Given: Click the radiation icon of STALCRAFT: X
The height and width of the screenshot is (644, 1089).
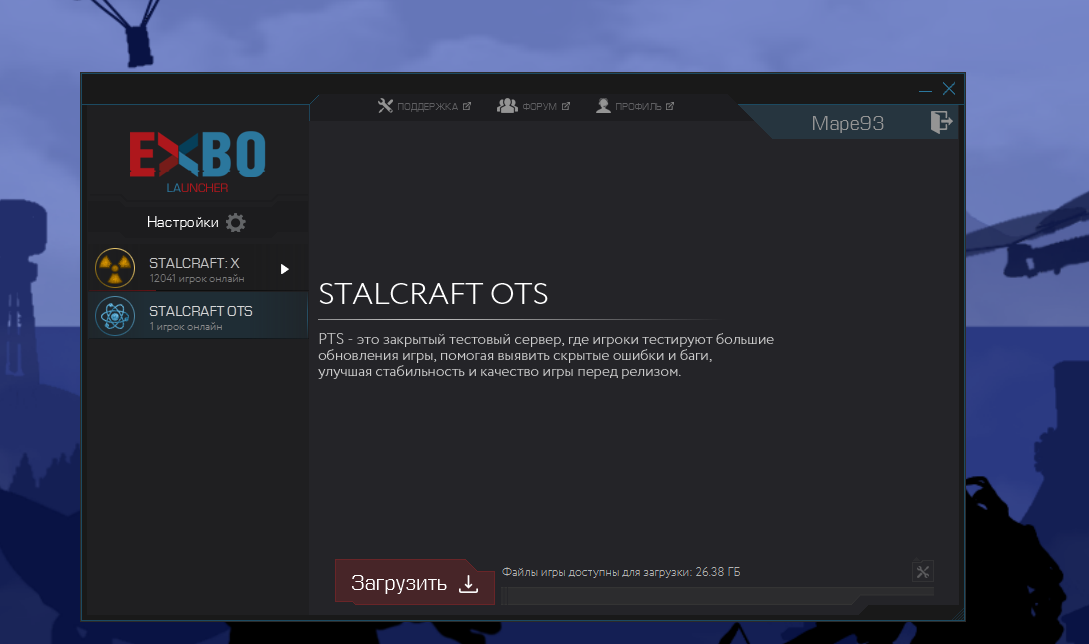Looking at the screenshot, I should coord(115,268).
